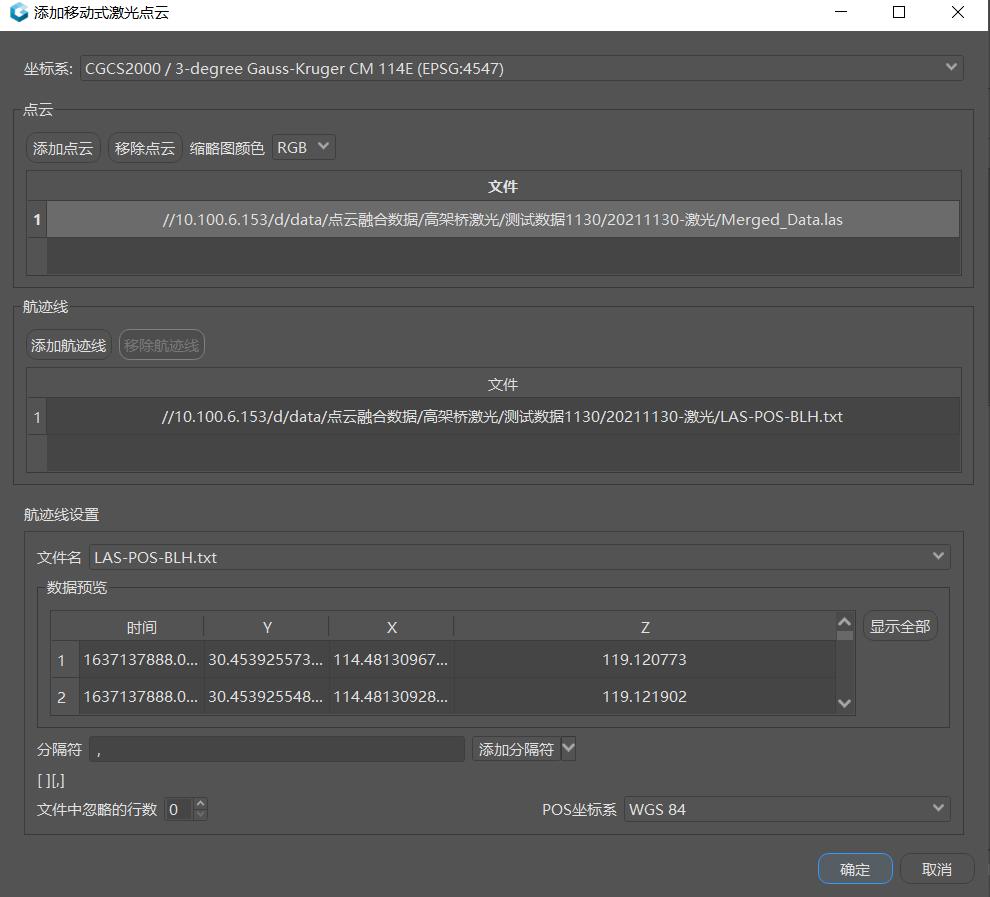990x897 pixels.
Task: Click the 时间 column header
Action: tap(141, 627)
